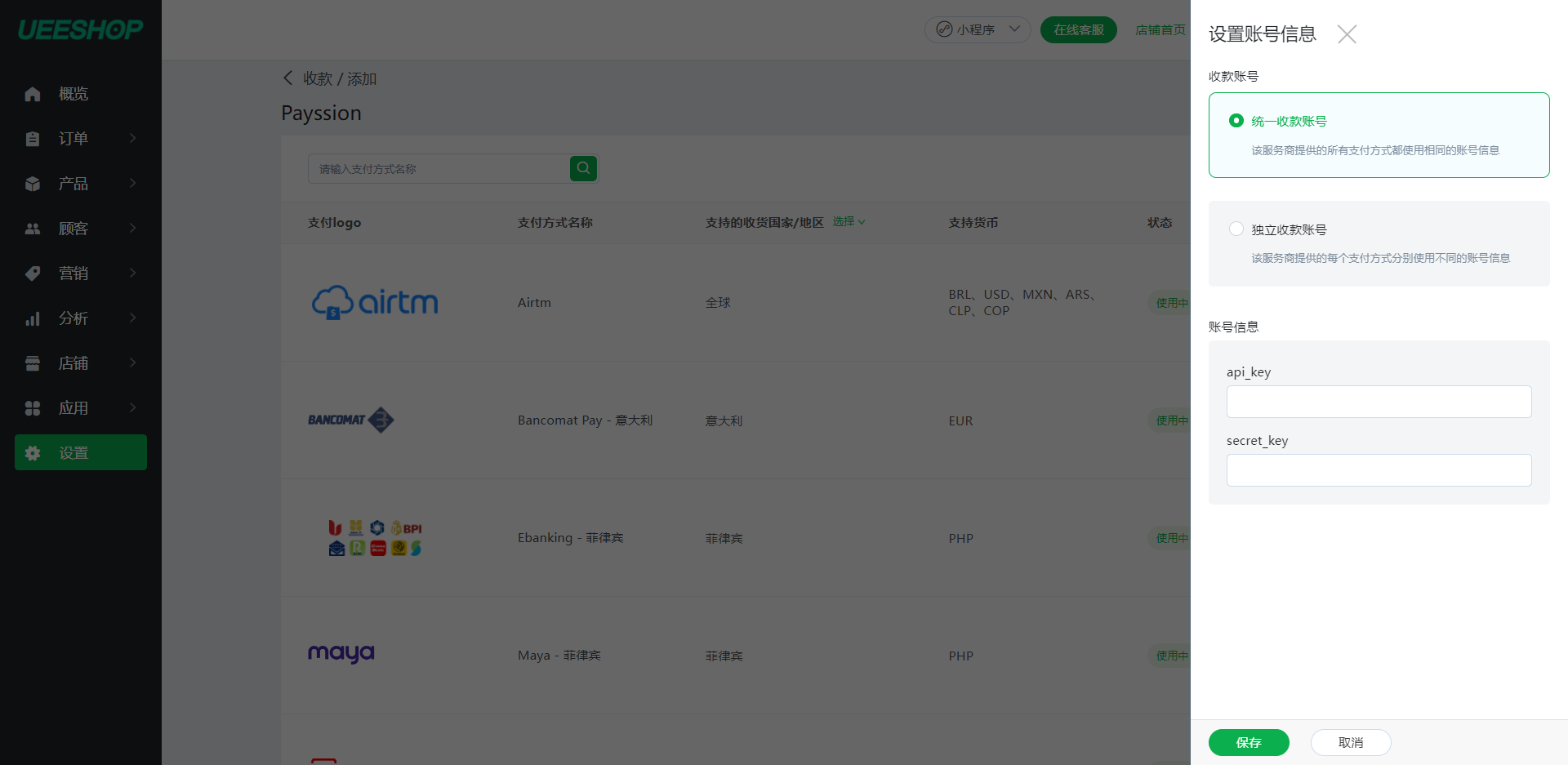
Task: Click the 顾客 people icon
Action: 33,229
